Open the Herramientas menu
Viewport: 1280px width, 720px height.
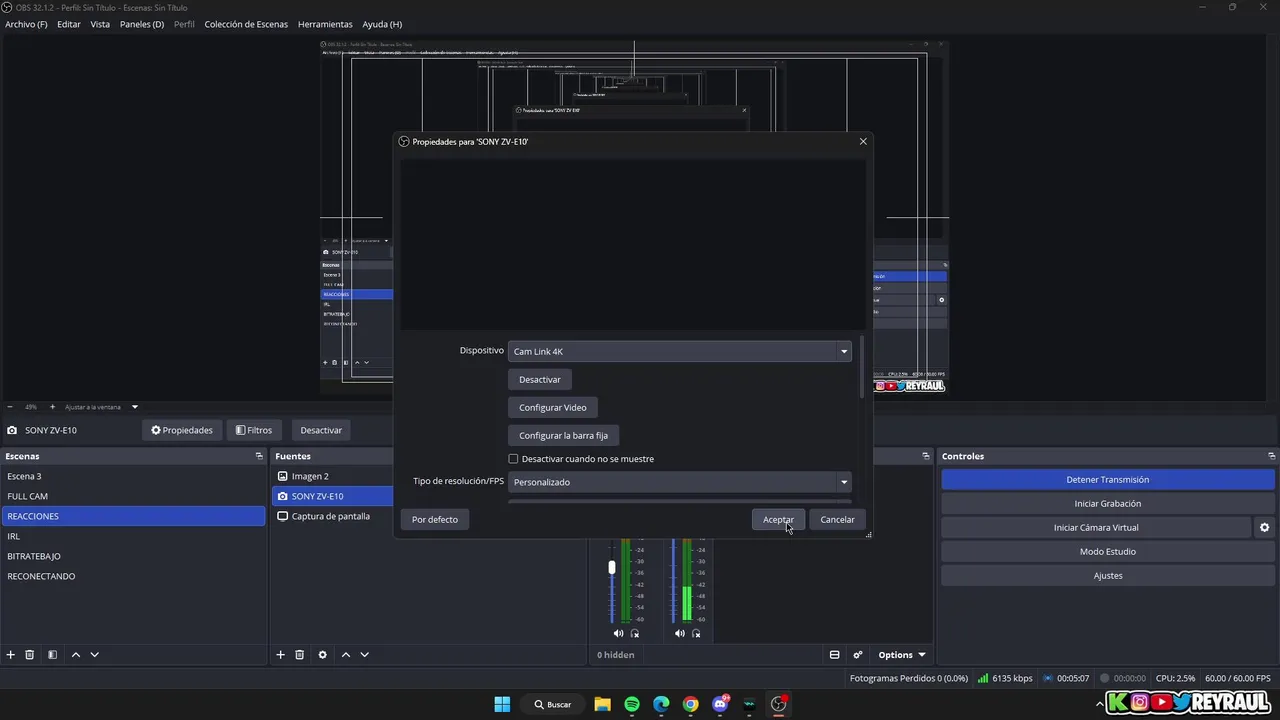[x=325, y=24]
